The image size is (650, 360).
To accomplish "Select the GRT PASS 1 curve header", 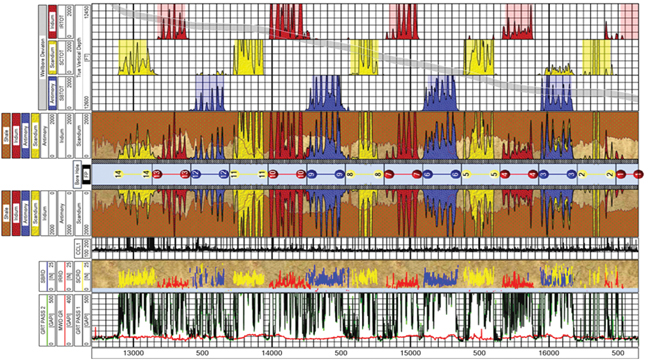I will tap(82, 320).
